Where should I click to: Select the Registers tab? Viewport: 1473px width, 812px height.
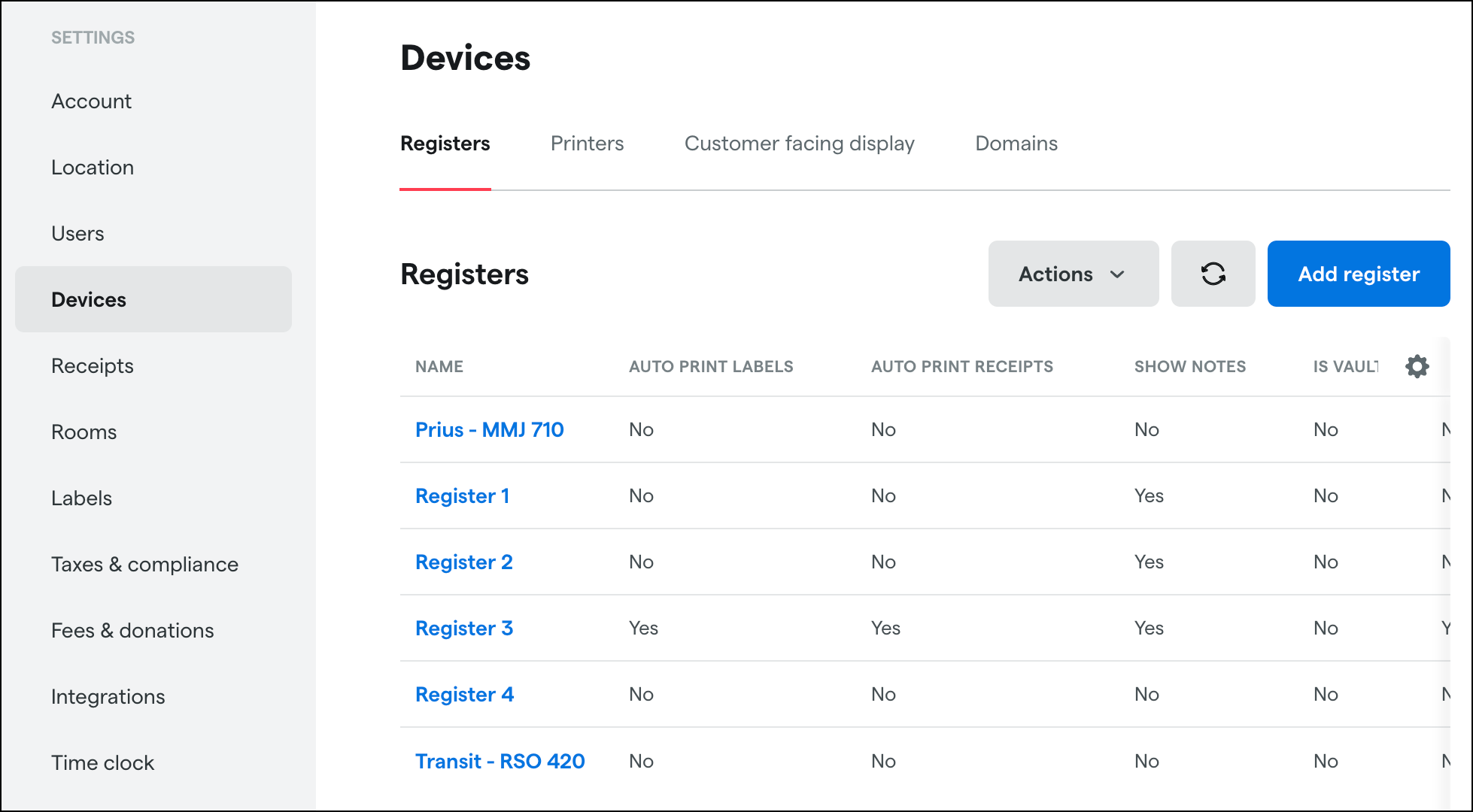point(445,144)
